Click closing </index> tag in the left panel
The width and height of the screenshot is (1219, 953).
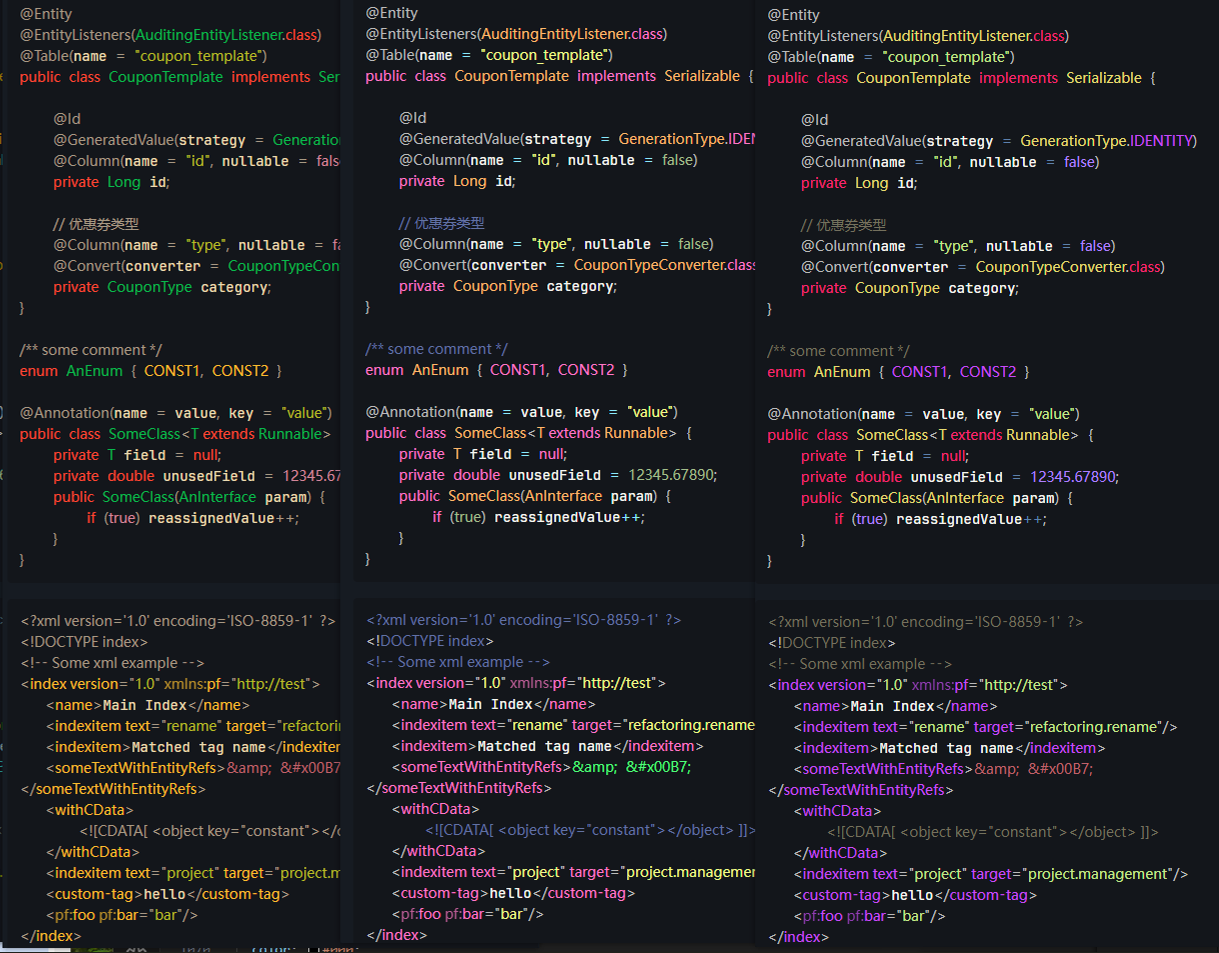[x=50, y=936]
